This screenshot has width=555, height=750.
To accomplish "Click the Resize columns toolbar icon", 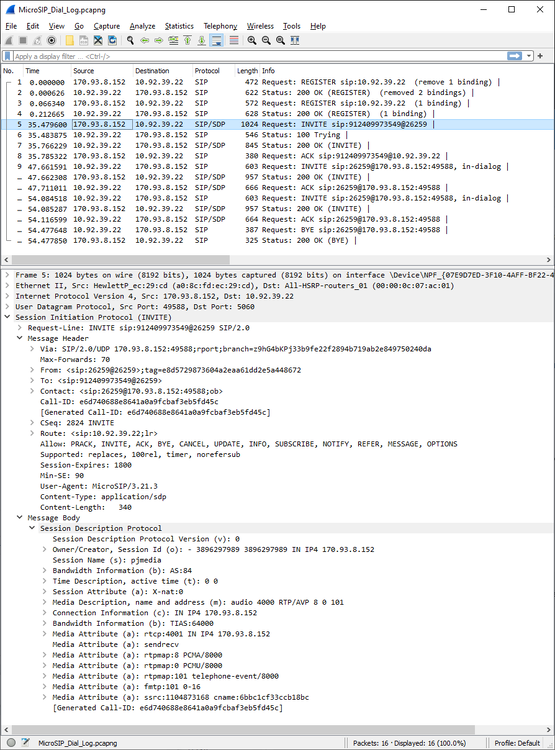I will [x=295, y=41].
